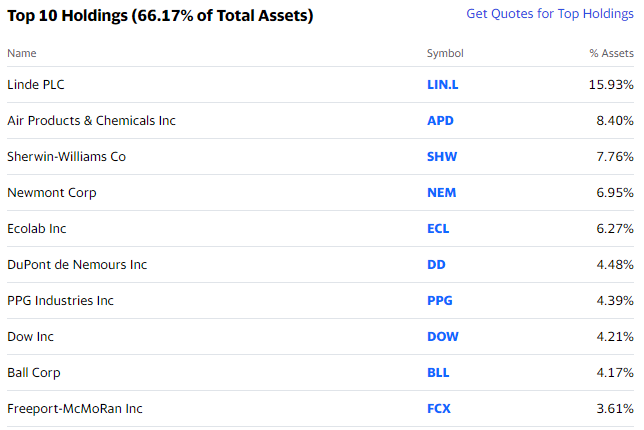Open the DD ticker link
The image size is (644, 430).
[x=436, y=264]
